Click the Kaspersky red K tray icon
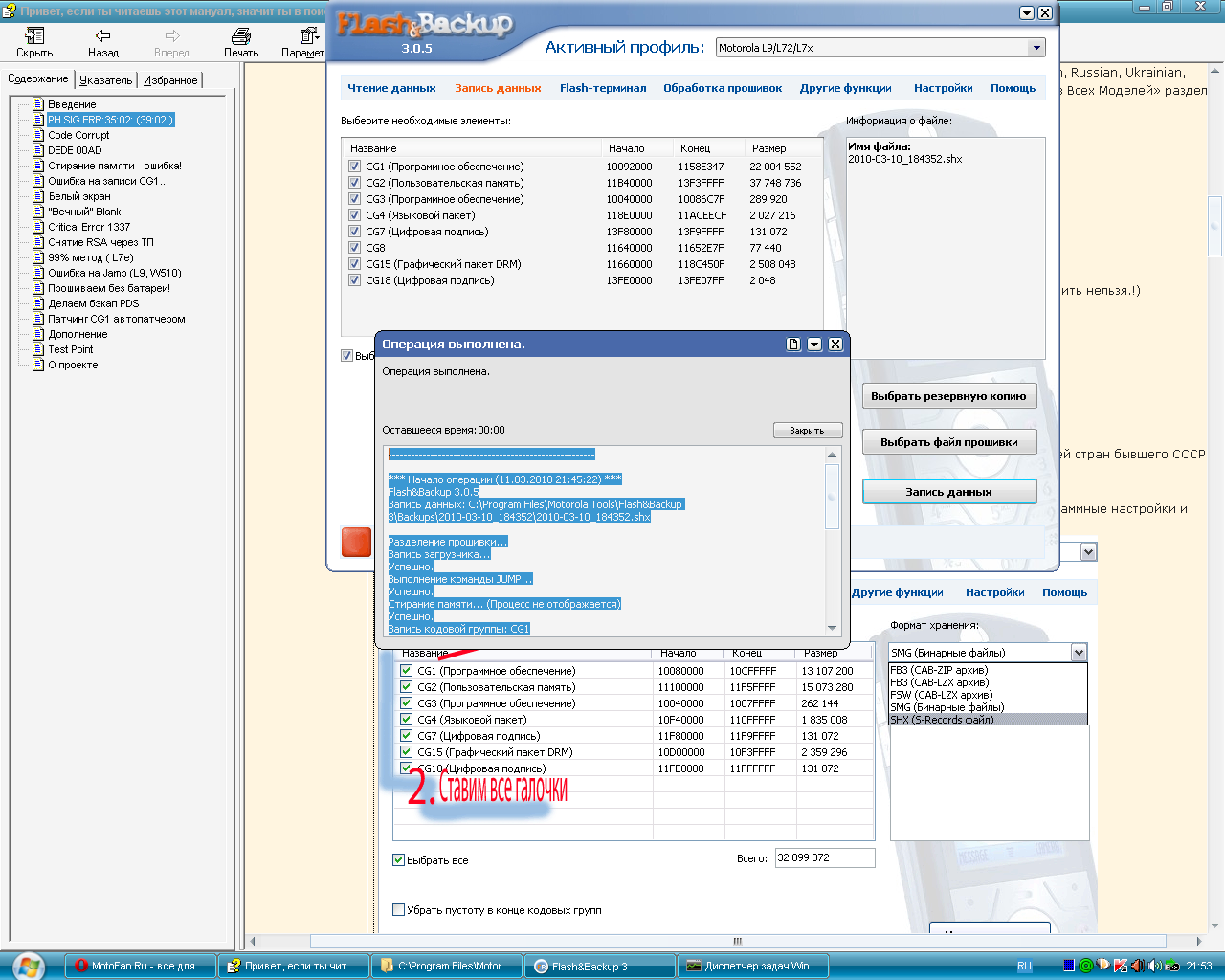 [x=1121, y=966]
